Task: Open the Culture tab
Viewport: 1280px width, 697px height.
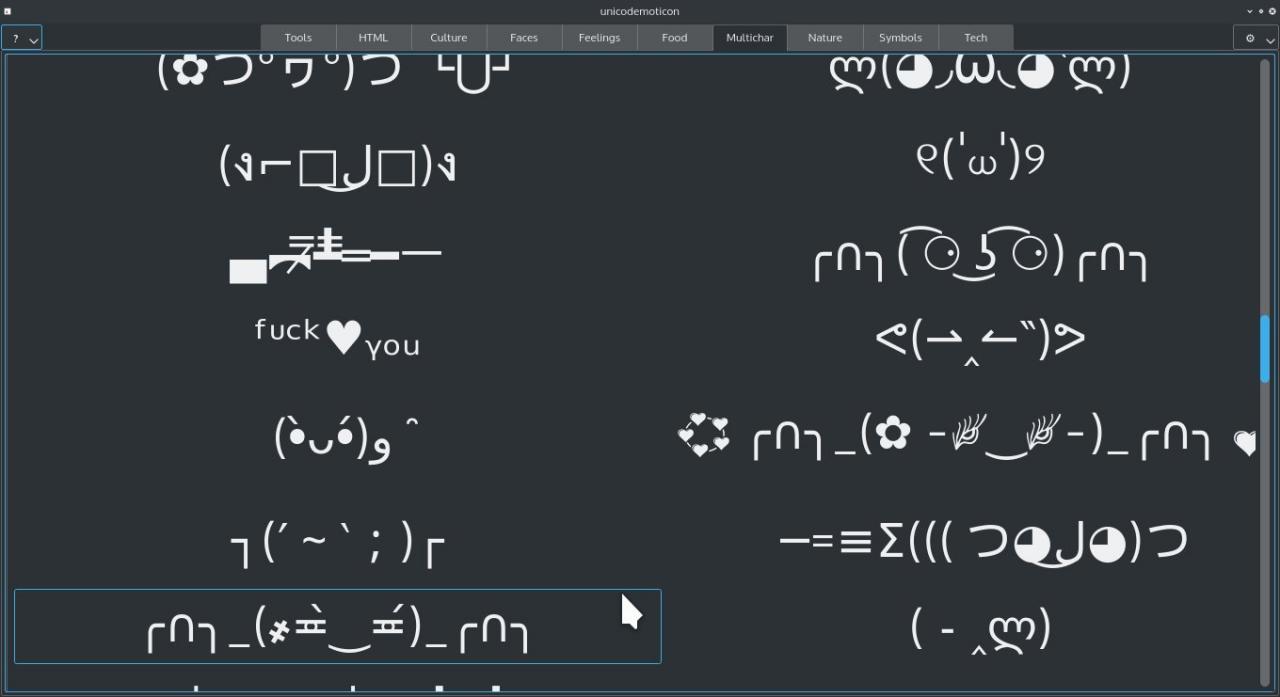Action: [x=449, y=38]
